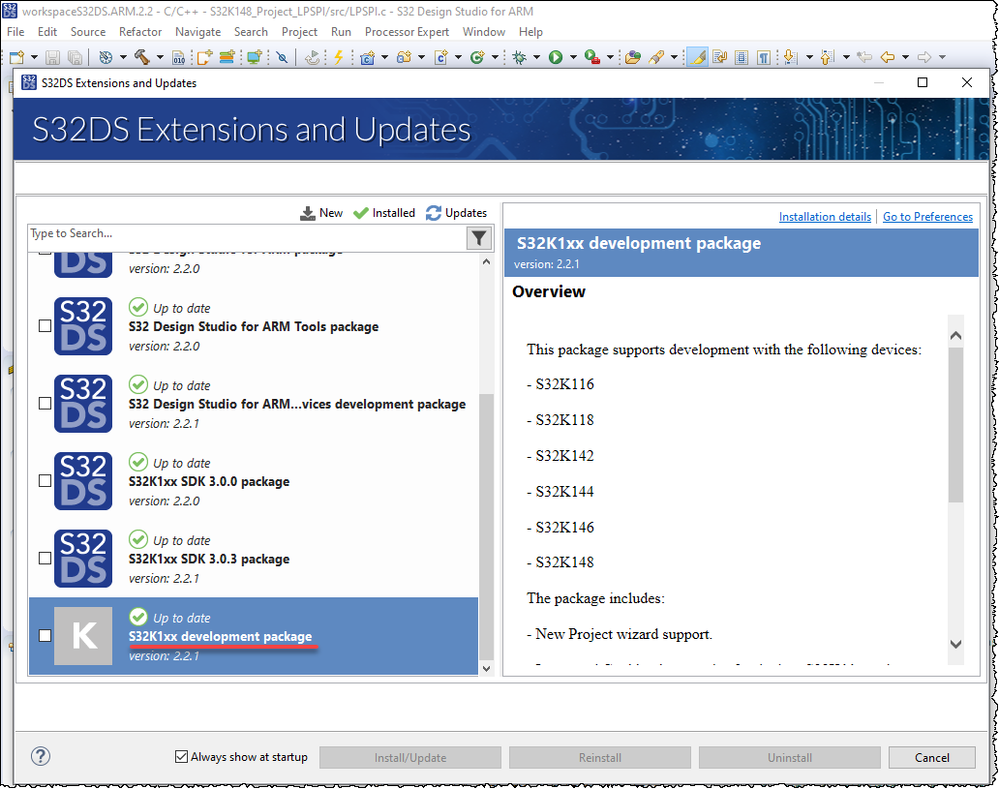Screen dimensions: 999x790
Task: Open the Search flashlight dropdown arrow
Action: coord(673,57)
